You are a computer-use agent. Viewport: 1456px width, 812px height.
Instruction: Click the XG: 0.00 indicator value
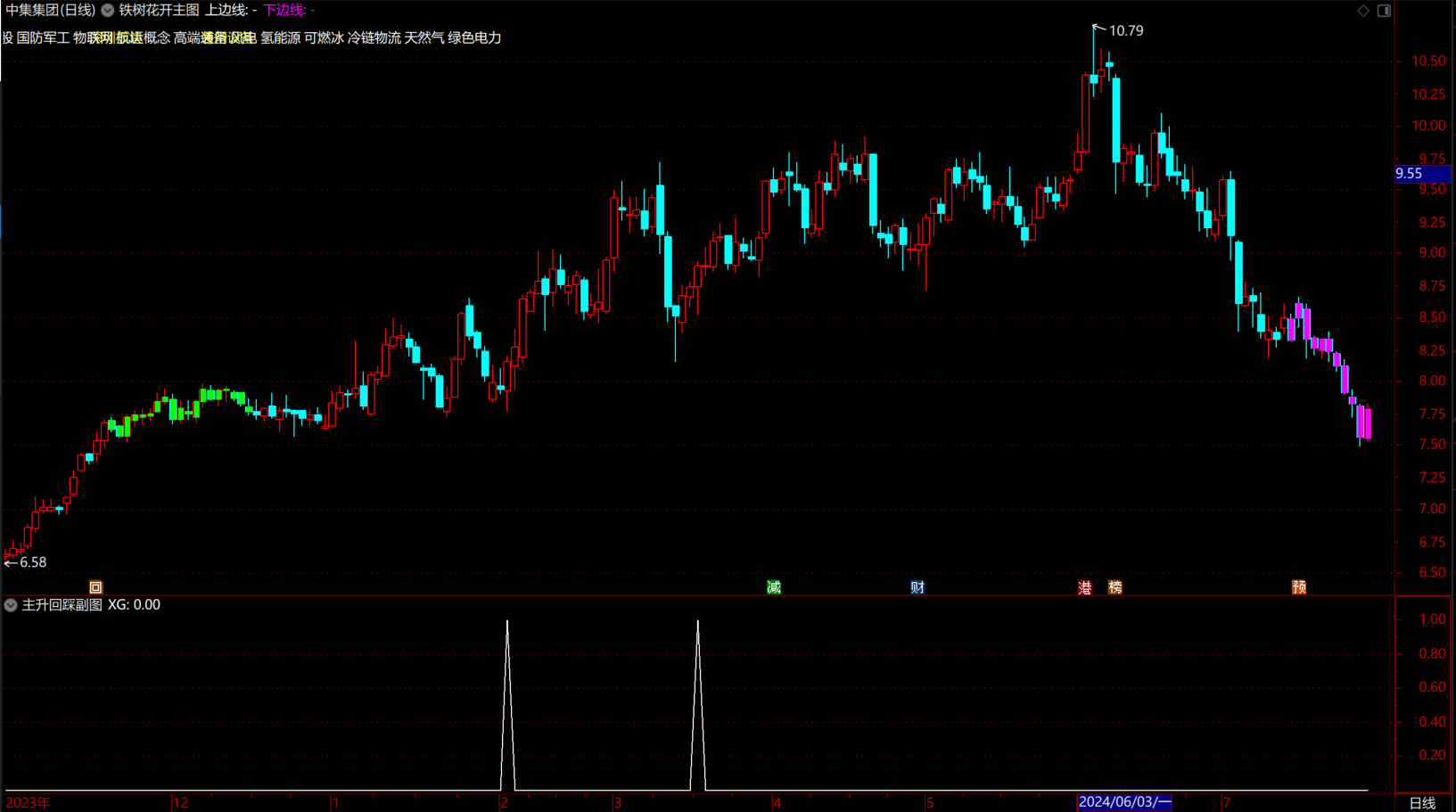(134, 605)
